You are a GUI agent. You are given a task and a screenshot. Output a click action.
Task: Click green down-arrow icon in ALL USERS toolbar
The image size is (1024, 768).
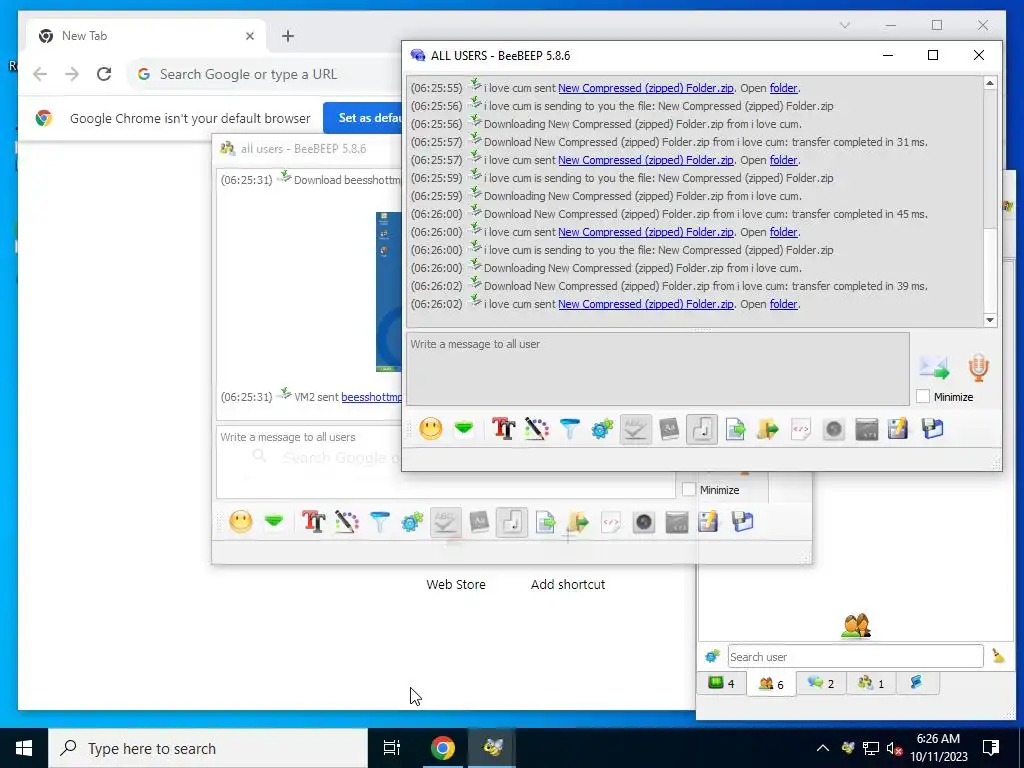coord(464,429)
